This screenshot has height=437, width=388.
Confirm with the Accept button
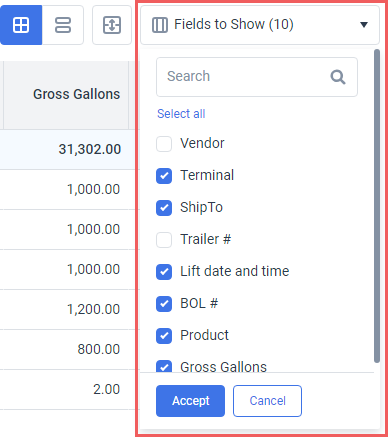190,401
